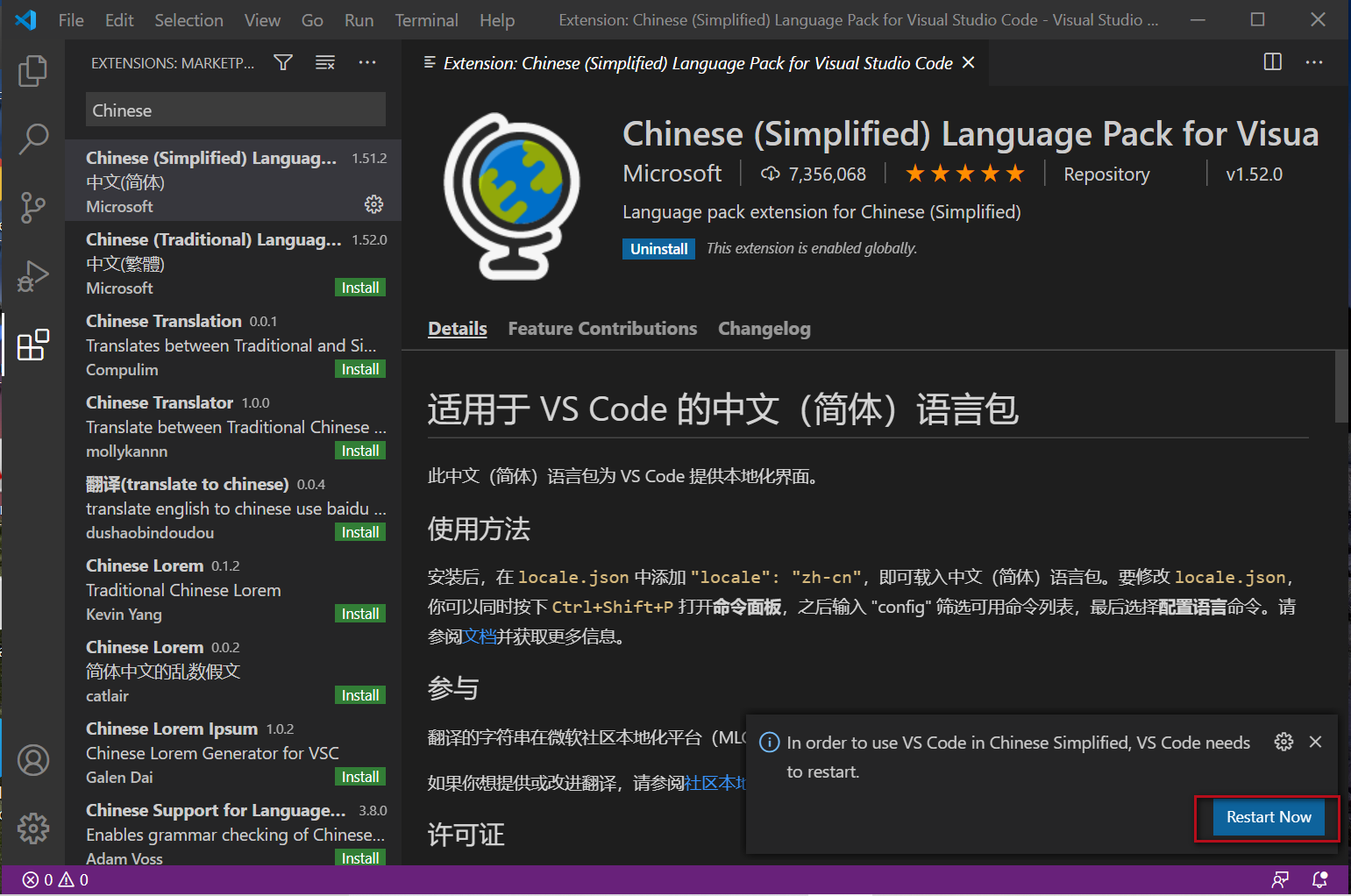This screenshot has width=1351, height=896.
Task: Open the Source Control view
Action: tap(32, 208)
